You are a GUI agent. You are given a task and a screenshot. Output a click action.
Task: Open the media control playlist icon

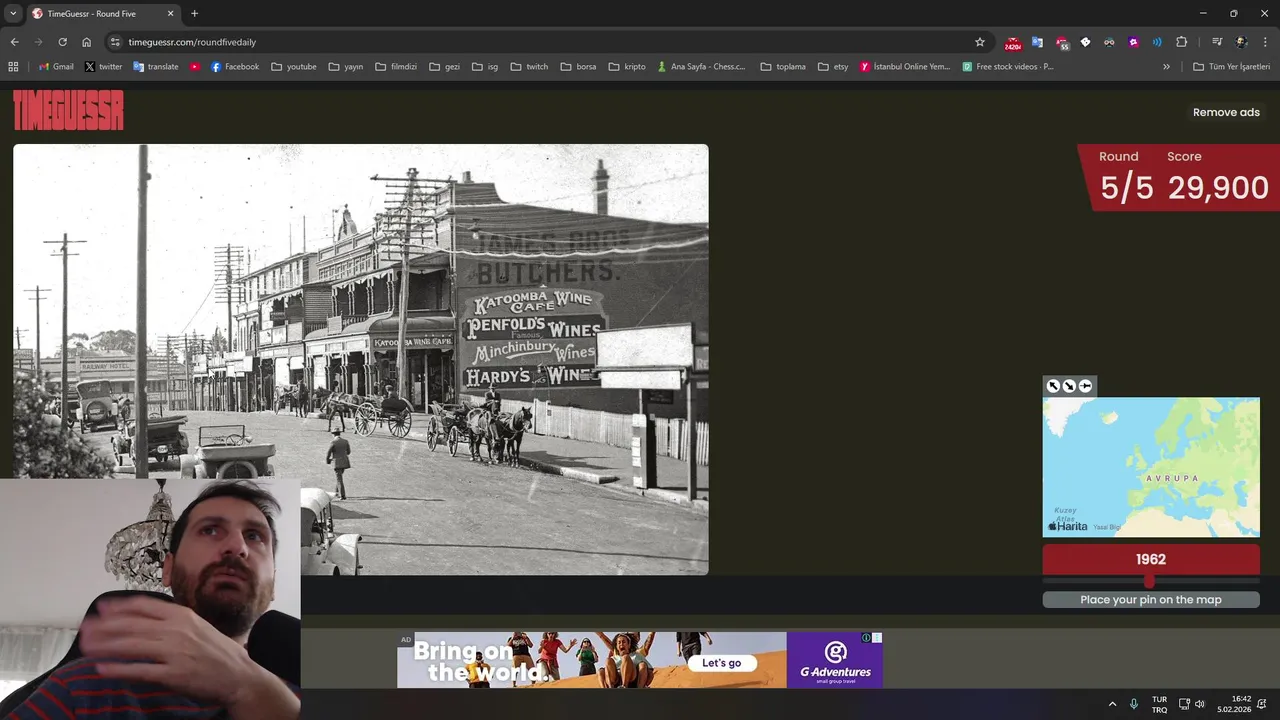click(1217, 42)
